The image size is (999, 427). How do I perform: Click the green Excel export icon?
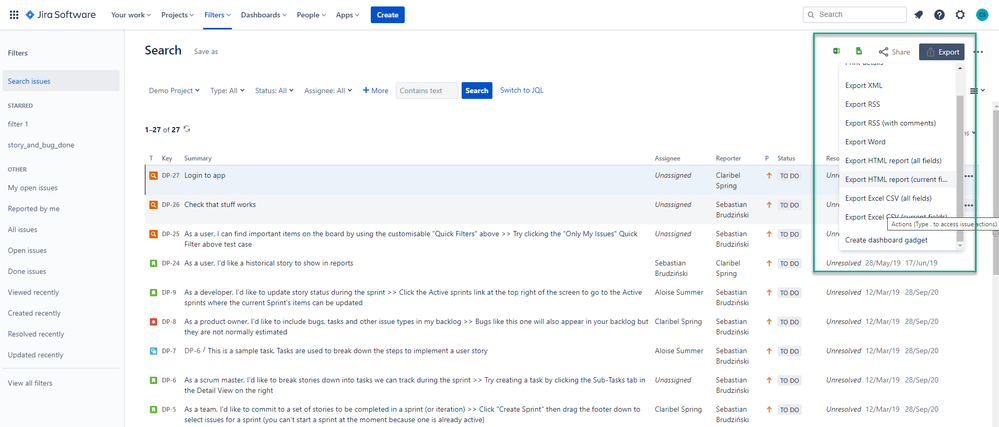[x=837, y=52]
